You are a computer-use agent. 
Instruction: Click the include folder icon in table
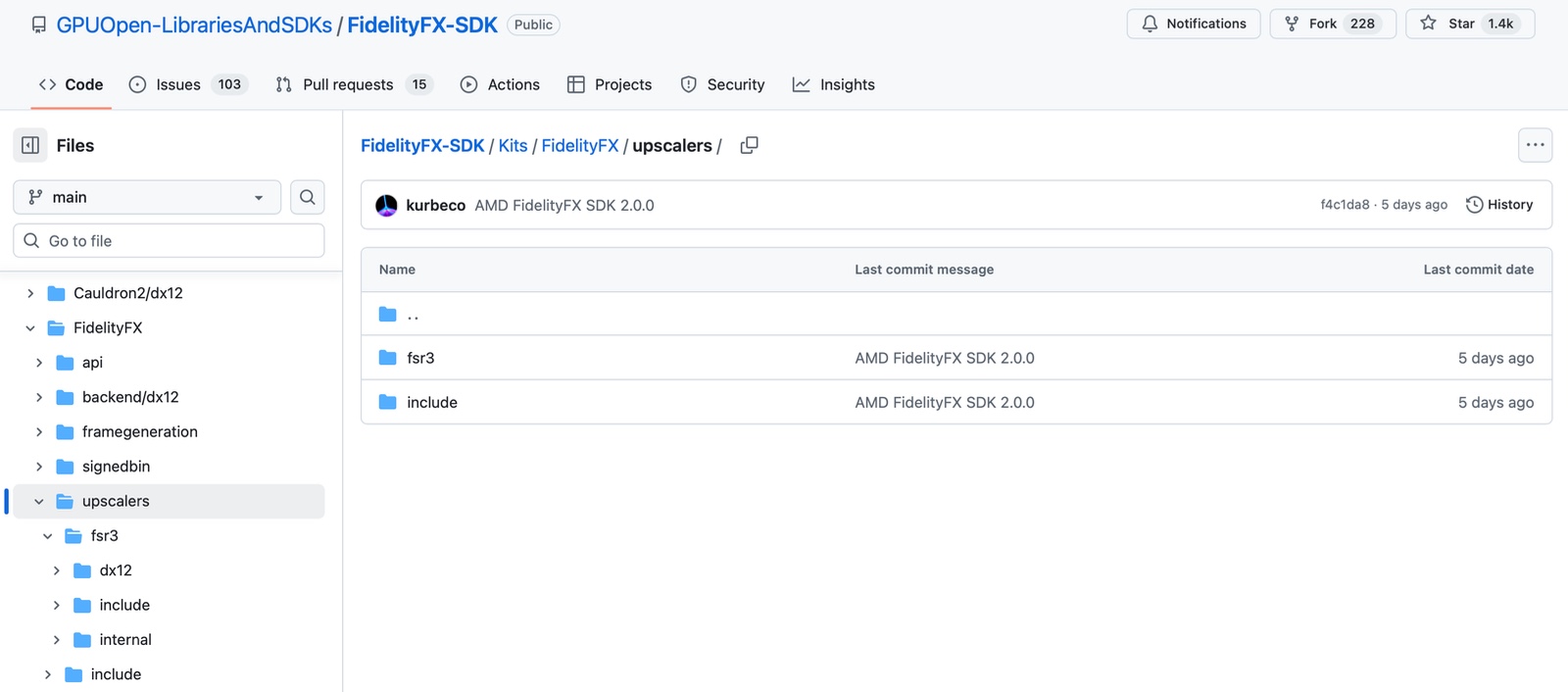388,402
